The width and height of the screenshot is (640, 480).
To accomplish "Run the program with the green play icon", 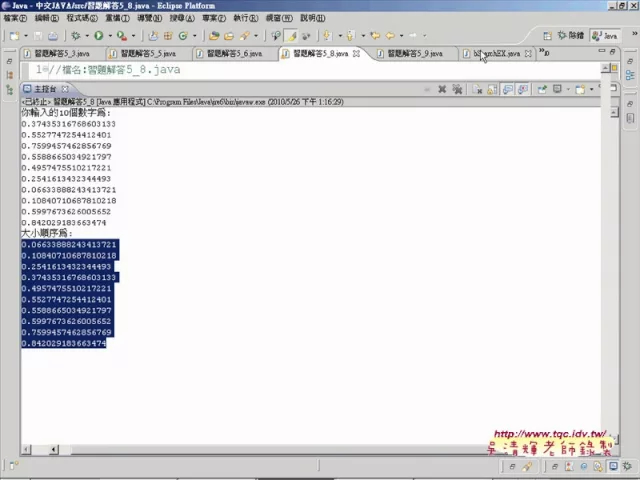I will click(x=98, y=36).
